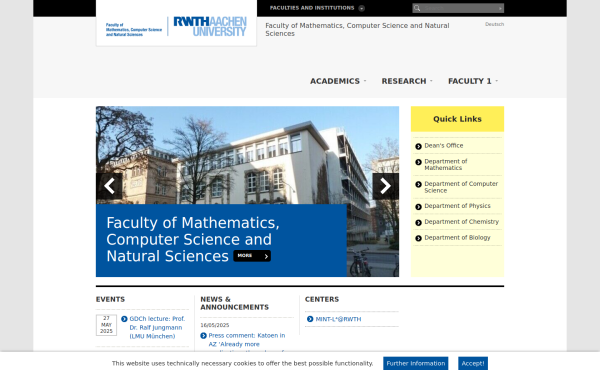Open the Department of Chemistry link
The height and width of the screenshot is (375, 600).
(x=461, y=222)
